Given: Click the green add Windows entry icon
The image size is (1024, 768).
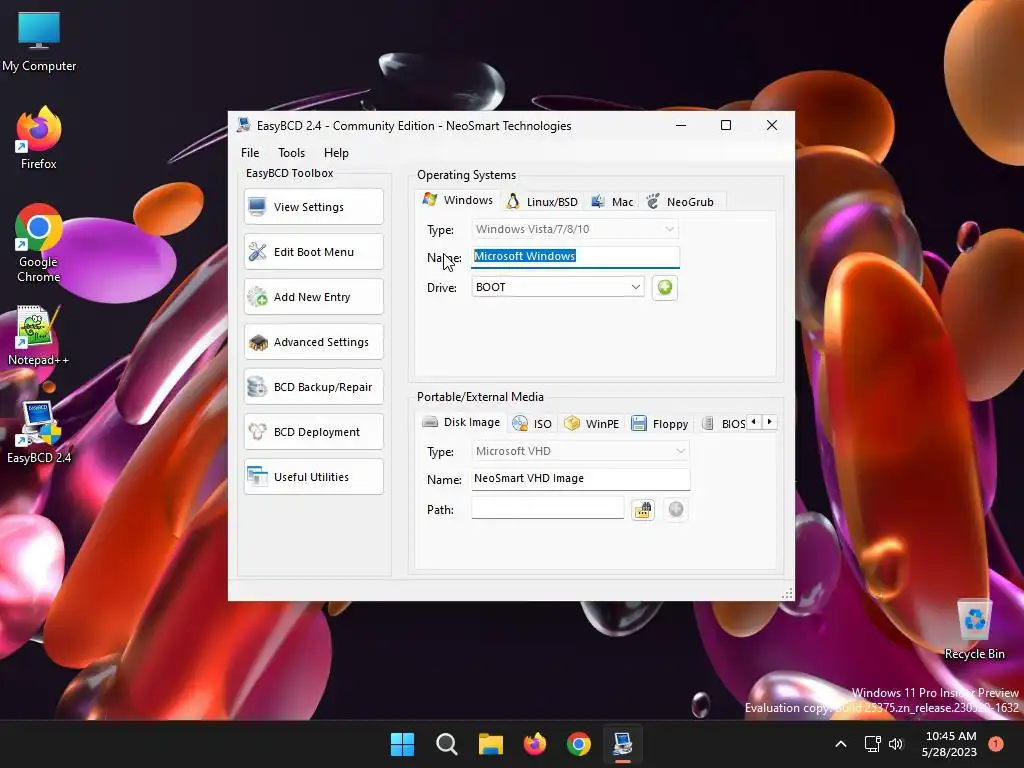Looking at the screenshot, I should 665,287.
